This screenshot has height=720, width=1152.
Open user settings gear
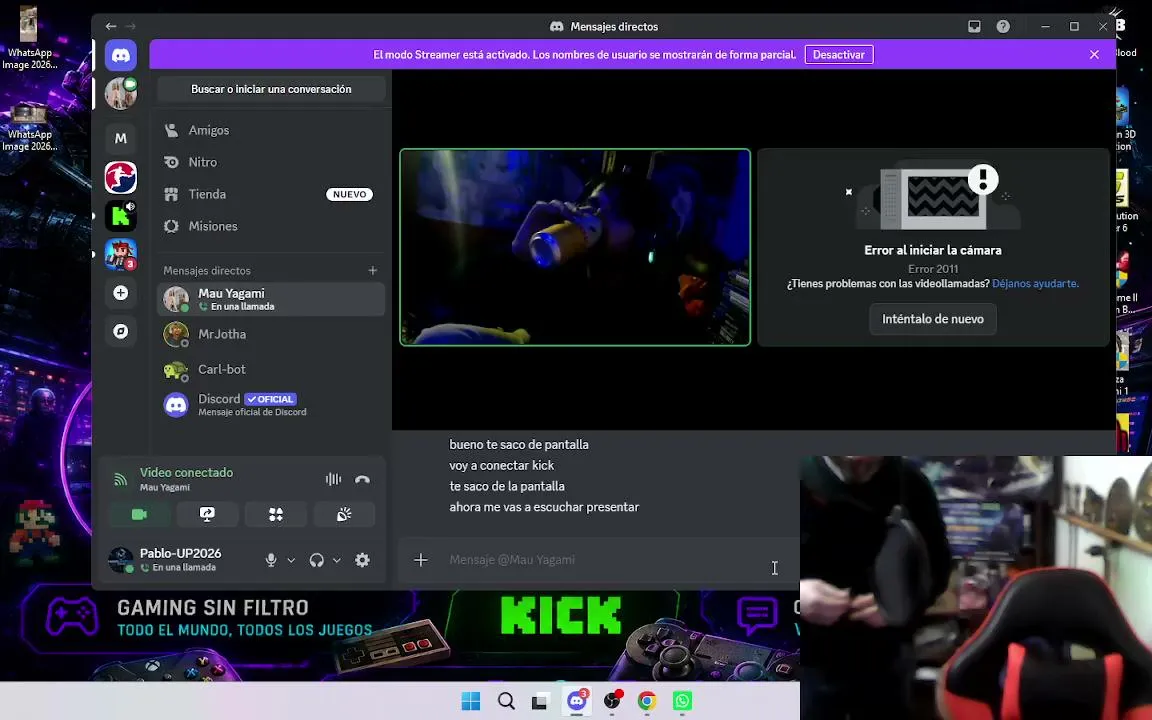[x=362, y=560]
